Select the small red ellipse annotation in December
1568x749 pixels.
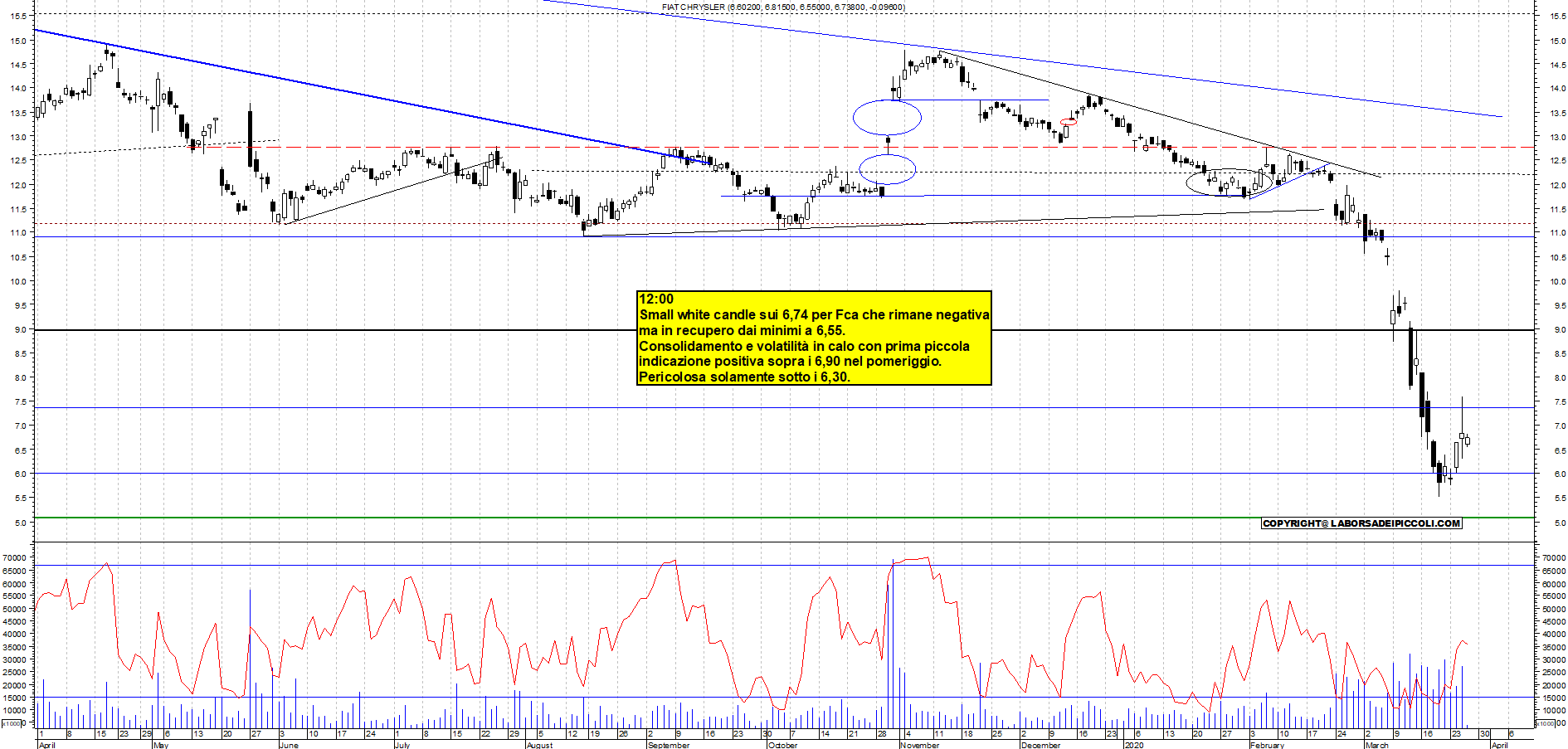point(1069,123)
